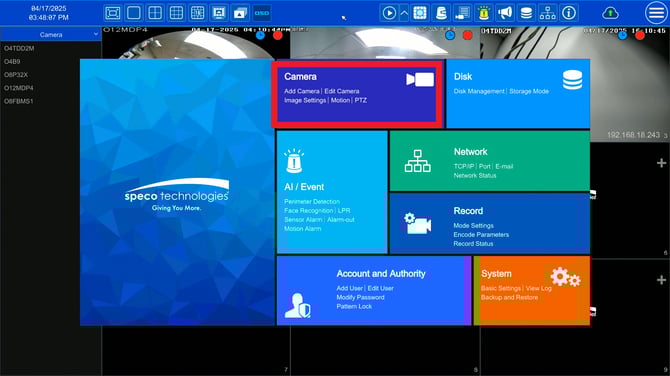Open Network Status link
670x376 pixels.
pyautogui.click(x=475, y=175)
